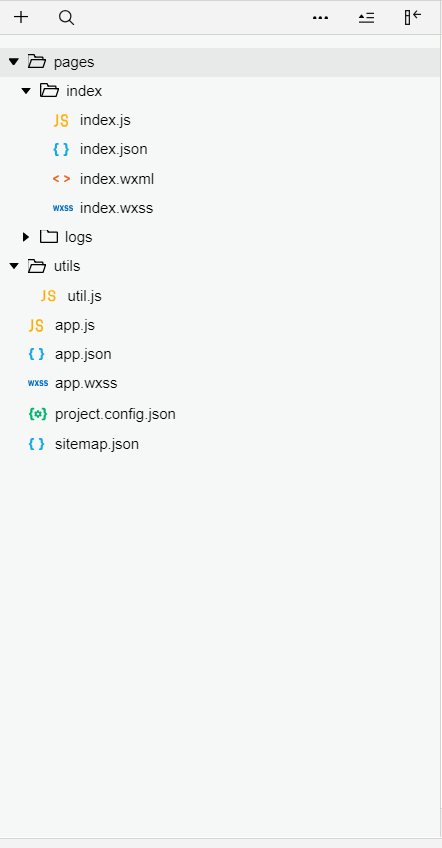Open sitemap.json file
The height and width of the screenshot is (848, 442).
(x=97, y=445)
